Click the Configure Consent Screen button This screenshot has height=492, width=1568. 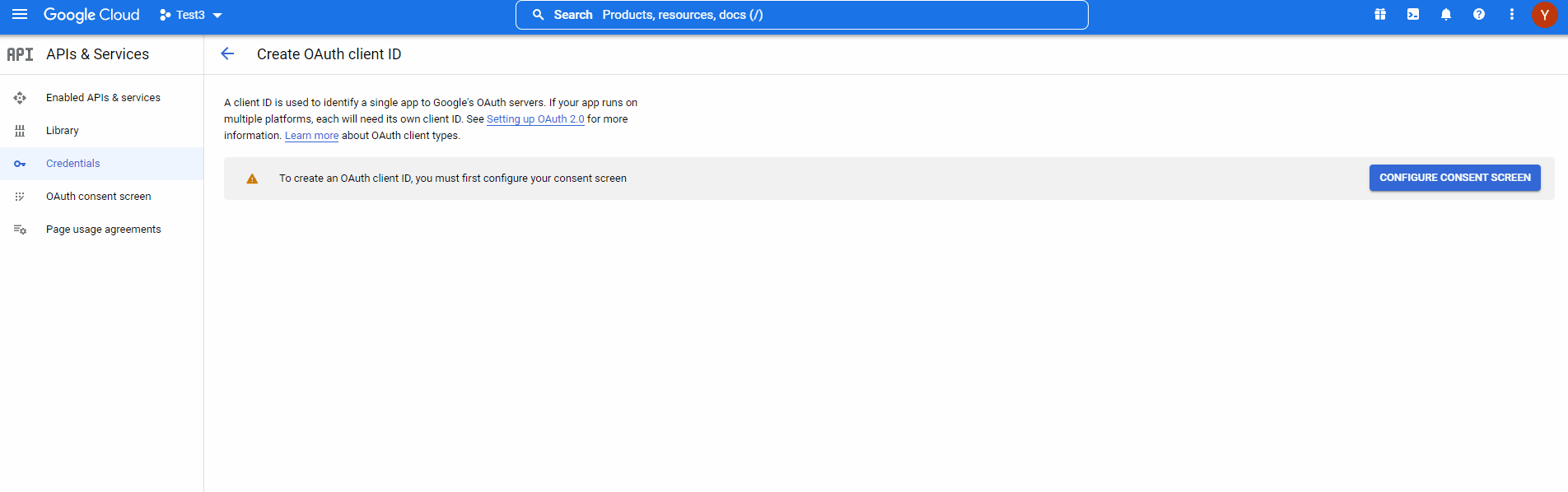coord(1454,178)
